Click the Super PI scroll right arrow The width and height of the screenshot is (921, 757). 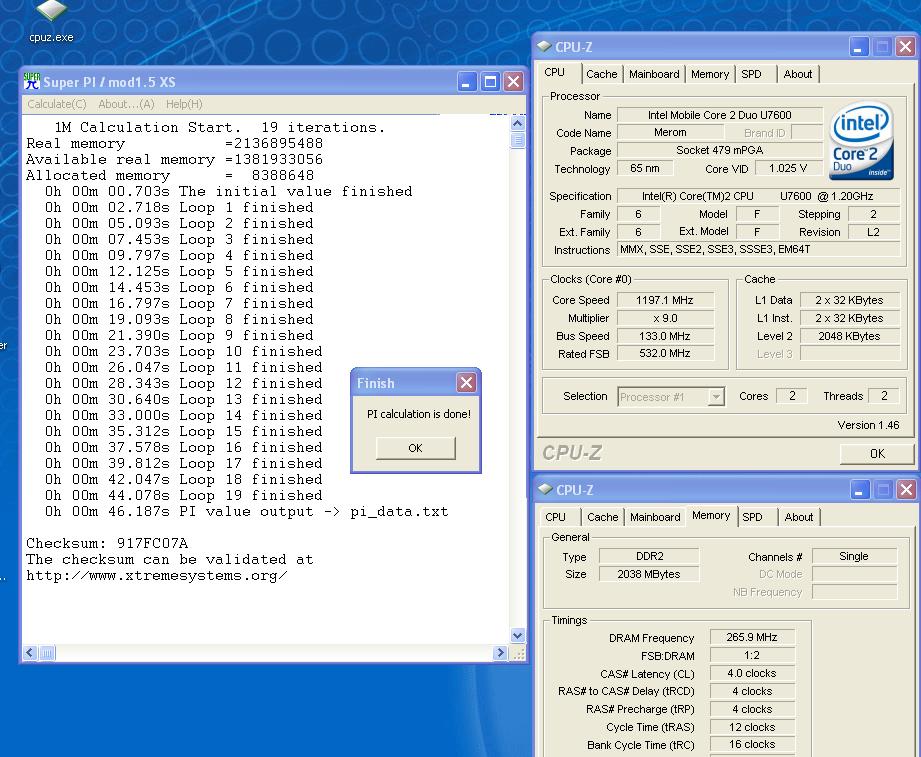click(500, 652)
